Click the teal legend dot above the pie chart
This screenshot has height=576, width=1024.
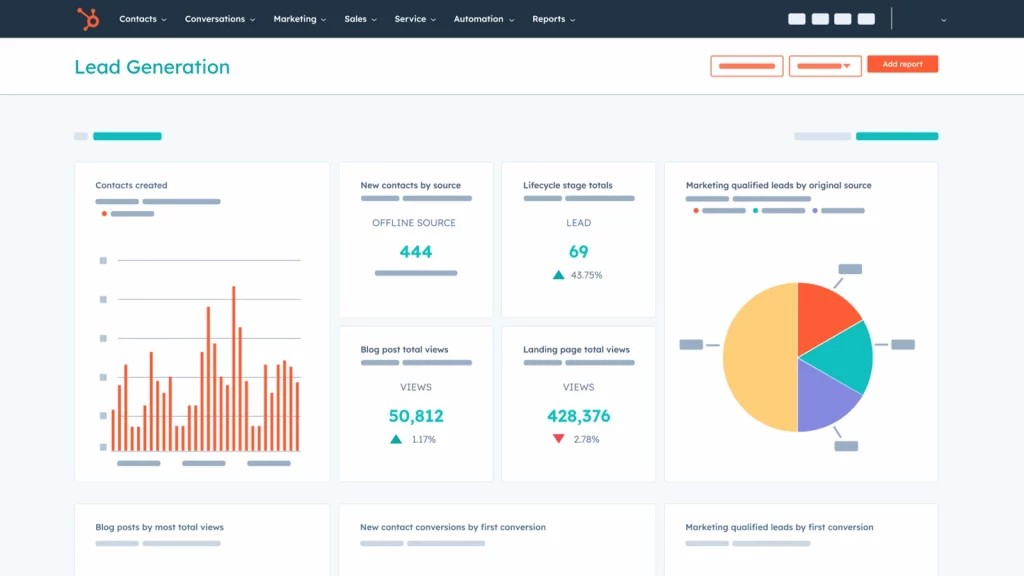pyautogui.click(x=756, y=211)
